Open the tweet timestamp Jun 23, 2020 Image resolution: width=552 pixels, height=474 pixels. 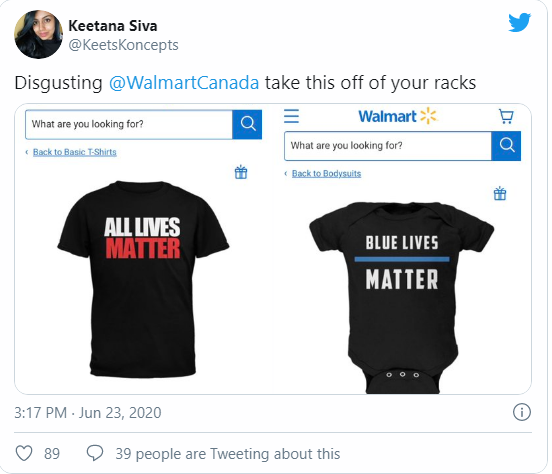tap(88, 413)
